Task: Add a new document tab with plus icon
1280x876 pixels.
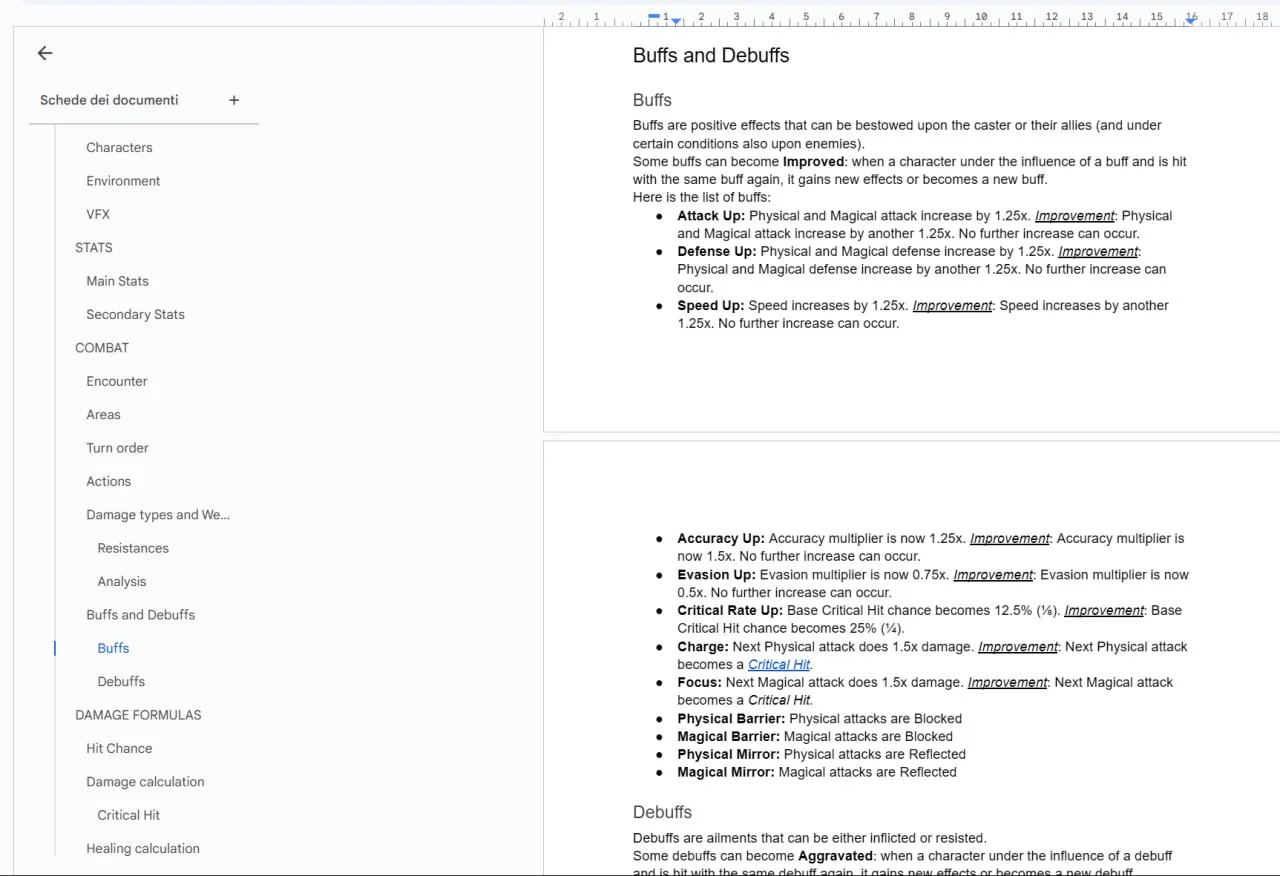Action: click(x=234, y=100)
